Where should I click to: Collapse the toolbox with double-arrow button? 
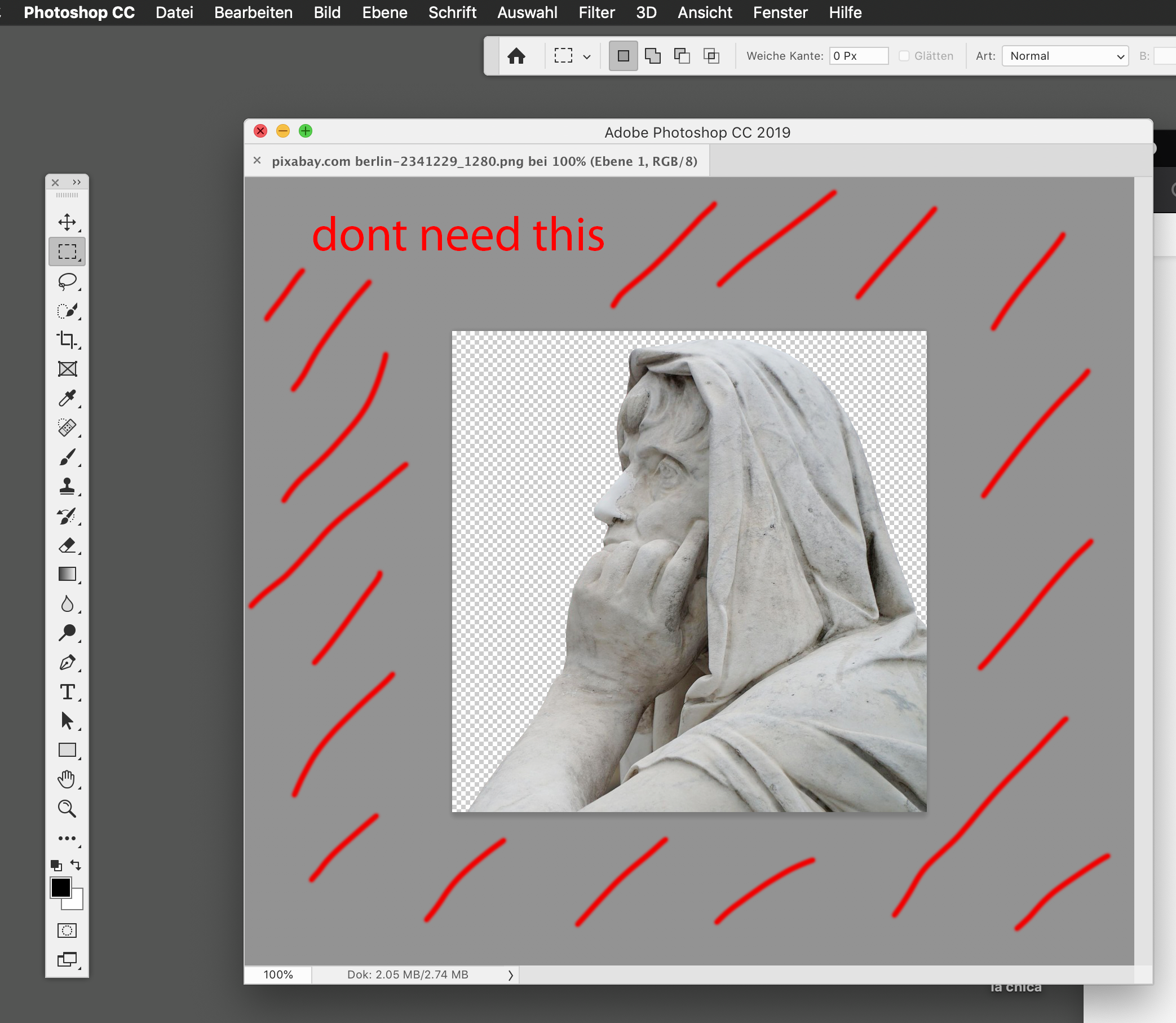77,182
